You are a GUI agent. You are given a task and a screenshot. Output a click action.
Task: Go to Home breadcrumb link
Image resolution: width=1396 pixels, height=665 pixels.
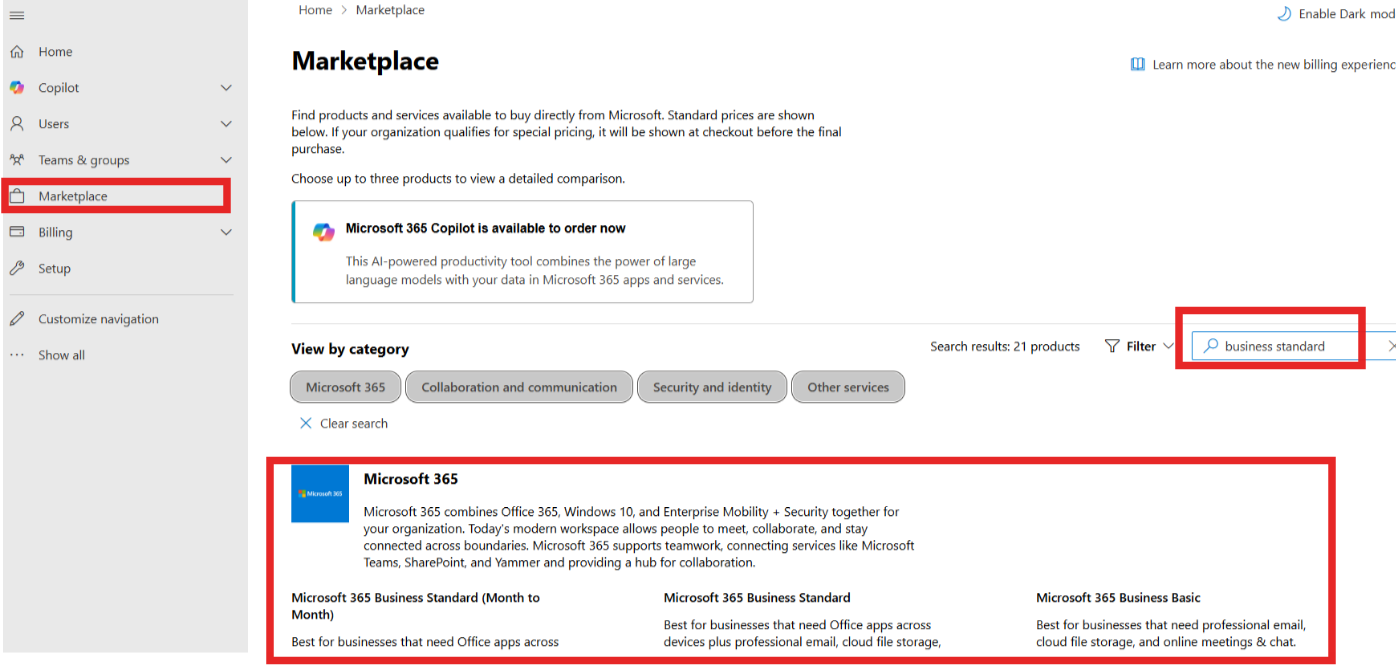click(x=315, y=10)
